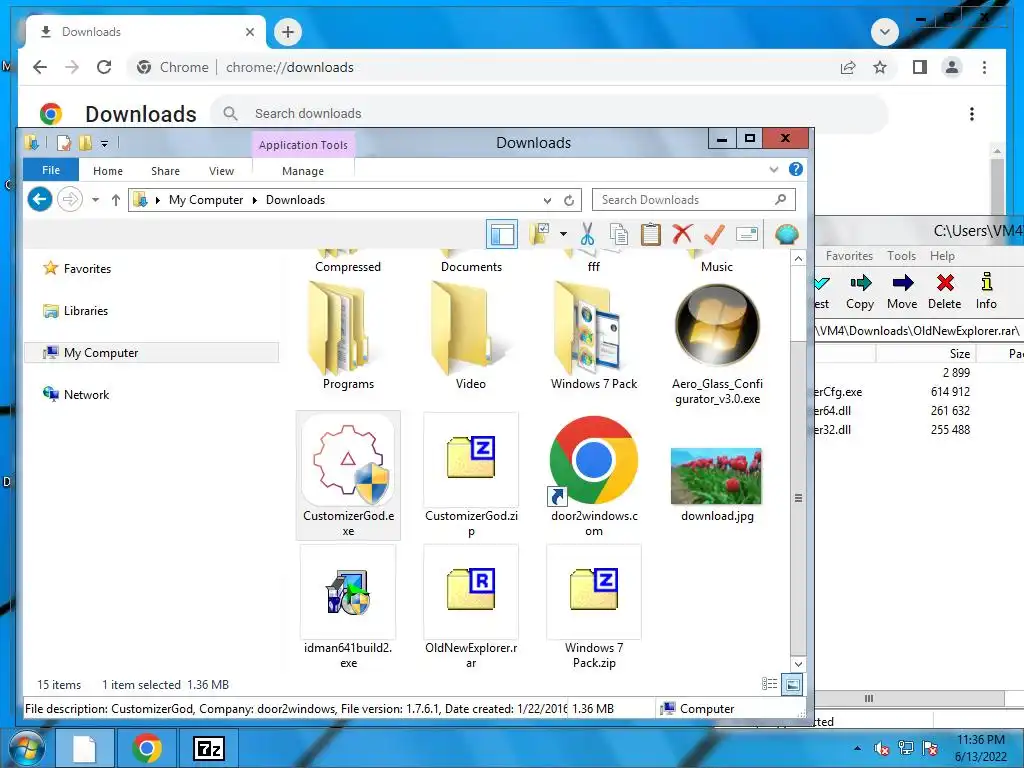Open the Home ribbon tab

(108, 170)
